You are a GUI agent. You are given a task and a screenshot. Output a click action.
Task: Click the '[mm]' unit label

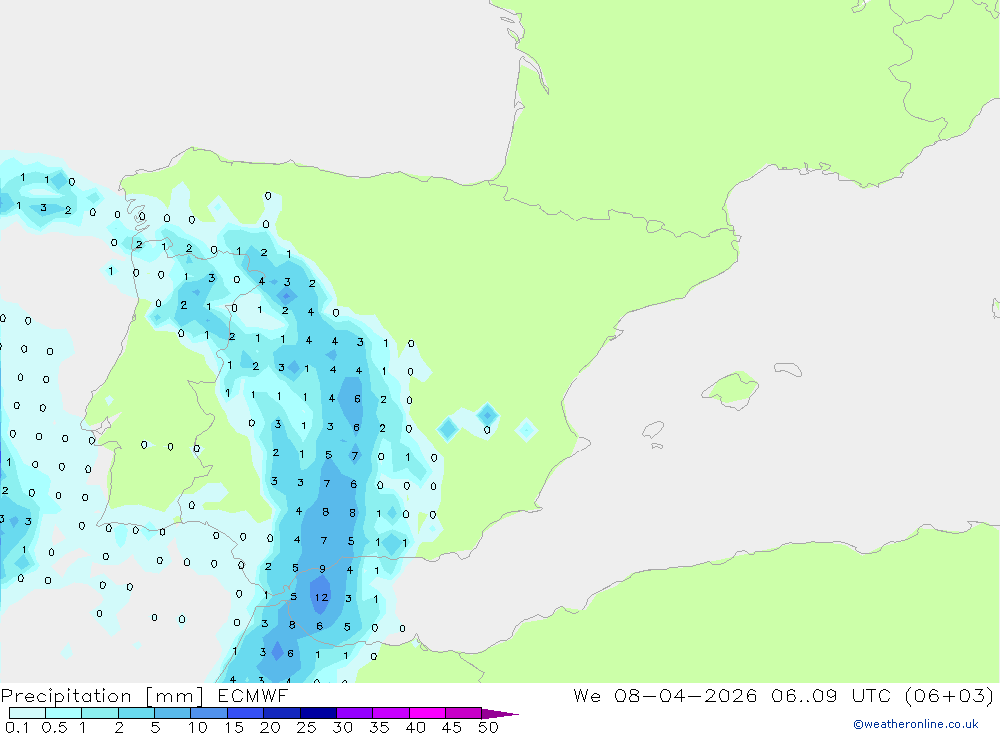174,696
